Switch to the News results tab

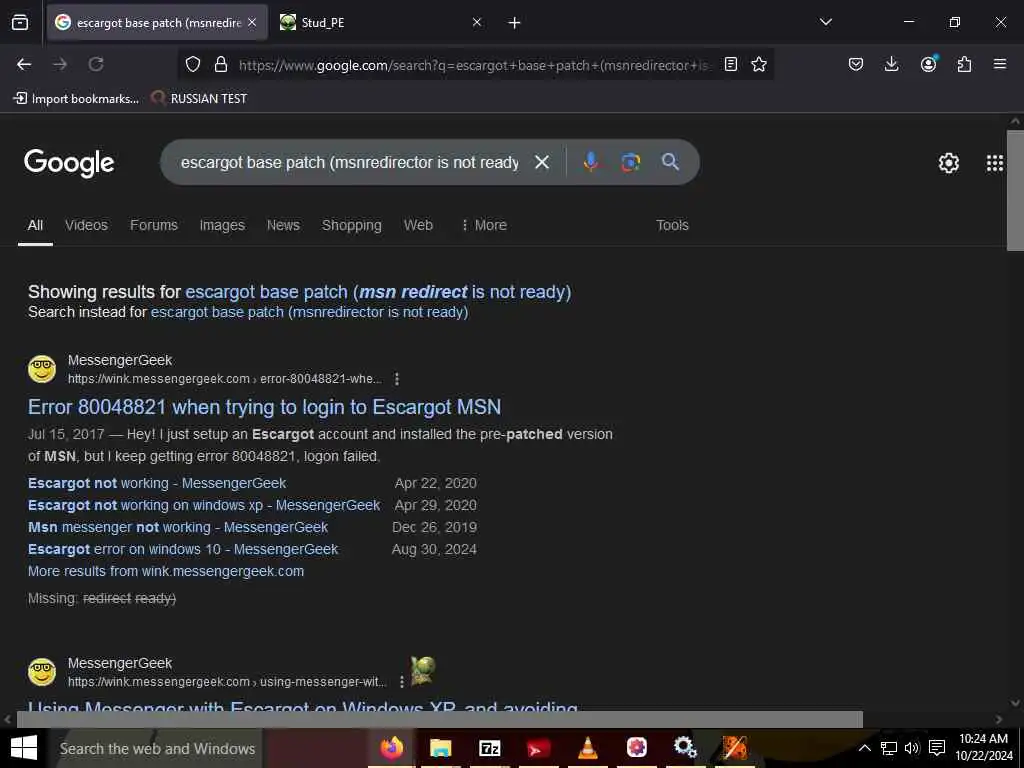(283, 225)
